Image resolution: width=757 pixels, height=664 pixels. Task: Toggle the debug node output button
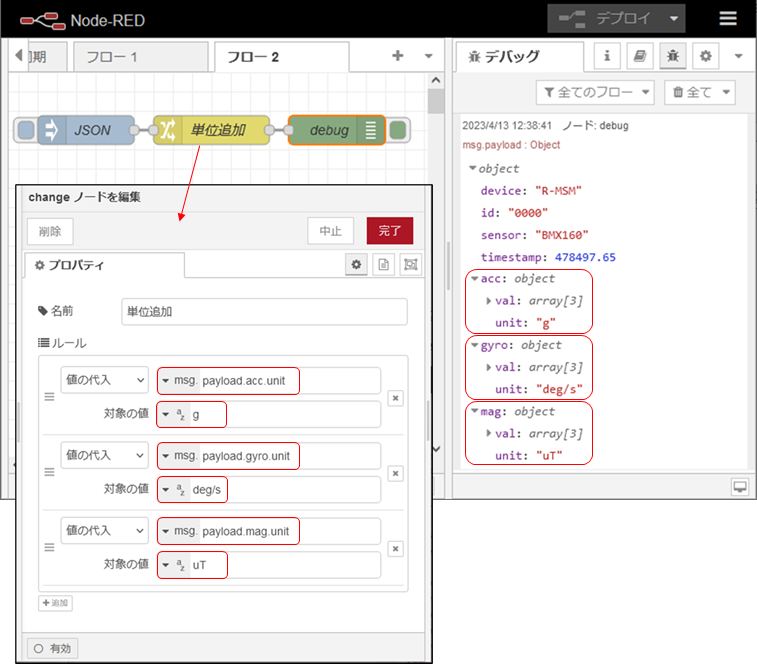click(398, 130)
